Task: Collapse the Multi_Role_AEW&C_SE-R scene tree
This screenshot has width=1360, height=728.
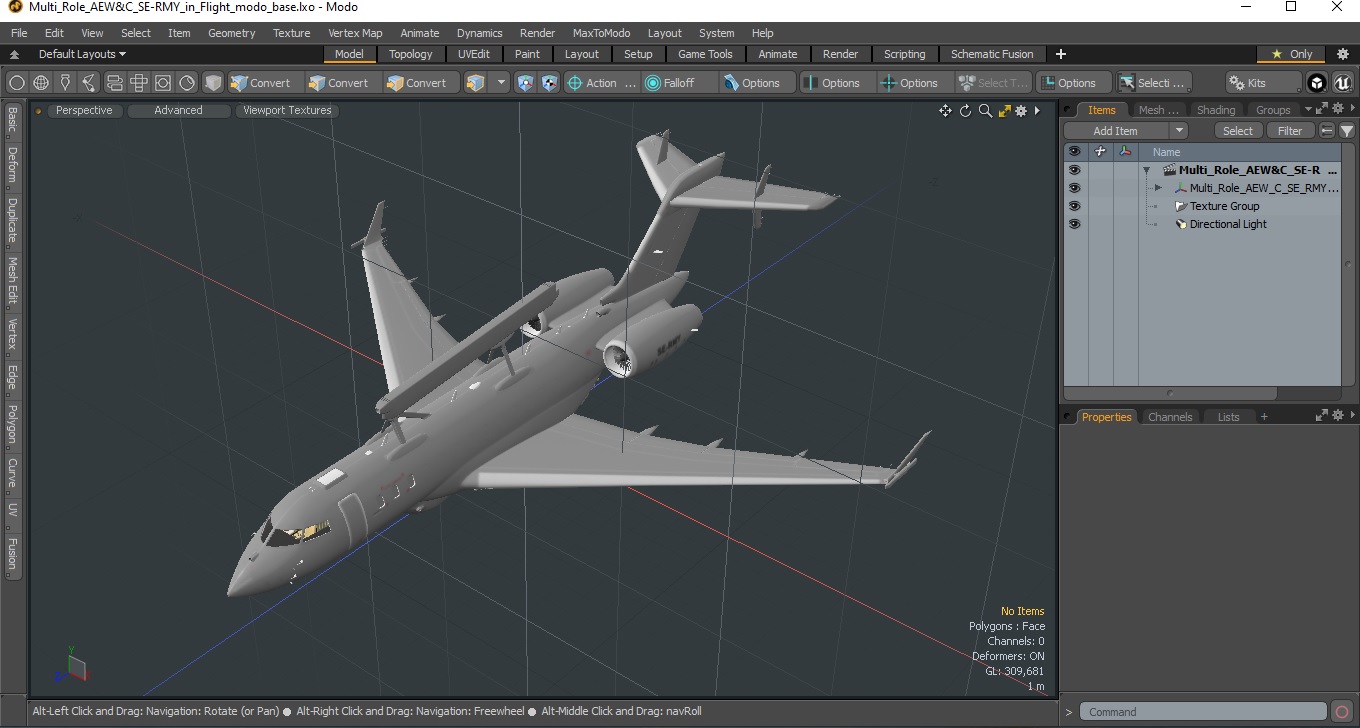Action: point(1147,170)
